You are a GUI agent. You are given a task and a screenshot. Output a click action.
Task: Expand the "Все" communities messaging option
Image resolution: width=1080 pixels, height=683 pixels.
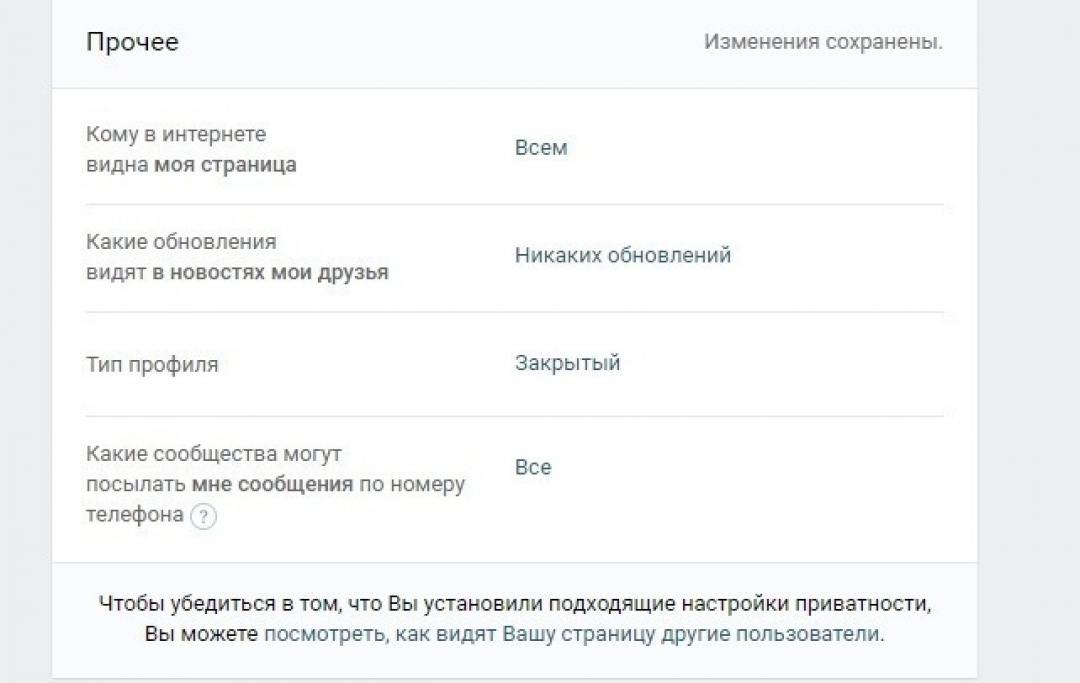(533, 467)
